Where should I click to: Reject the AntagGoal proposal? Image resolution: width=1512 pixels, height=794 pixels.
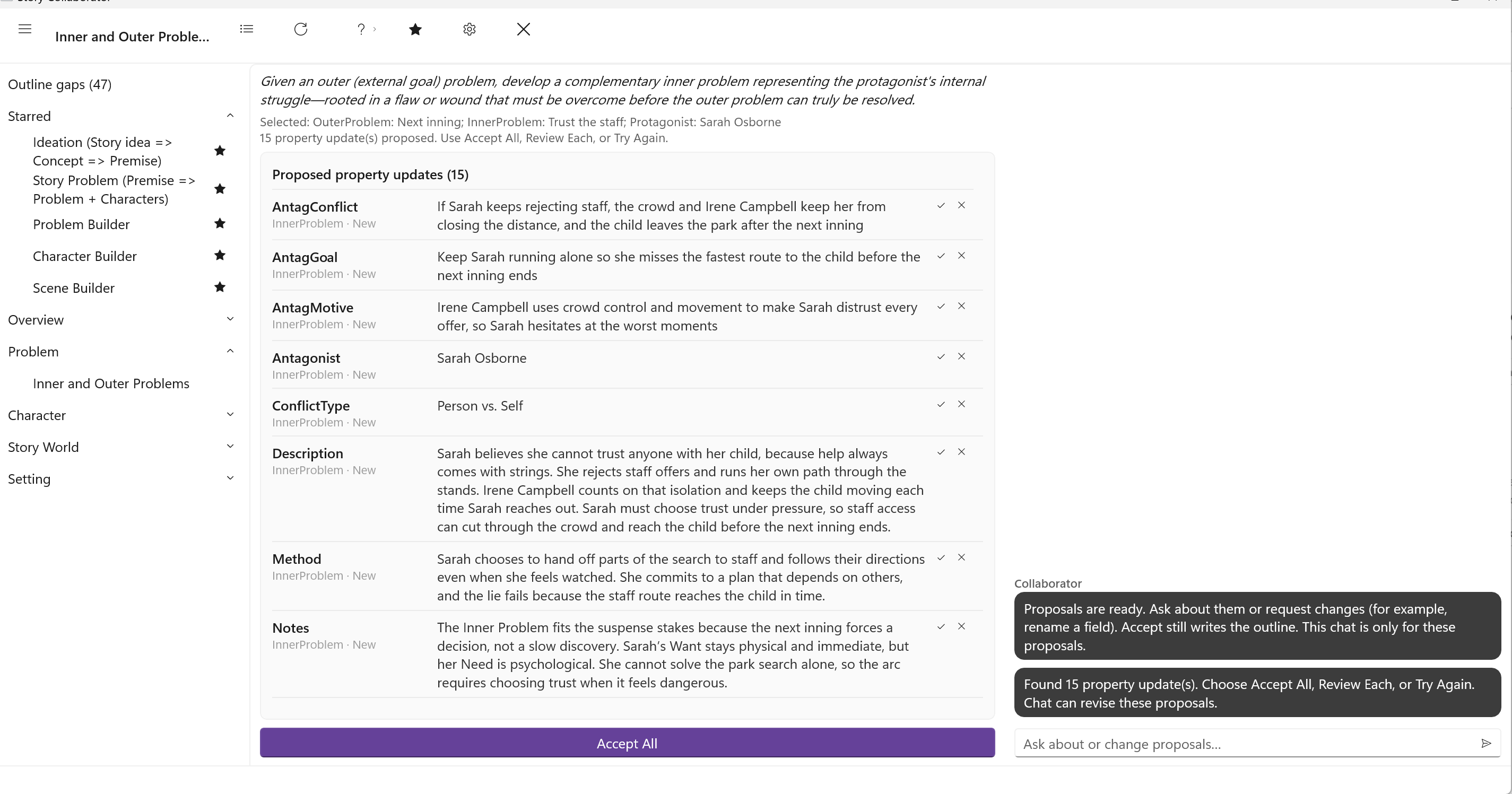pyautogui.click(x=961, y=256)
